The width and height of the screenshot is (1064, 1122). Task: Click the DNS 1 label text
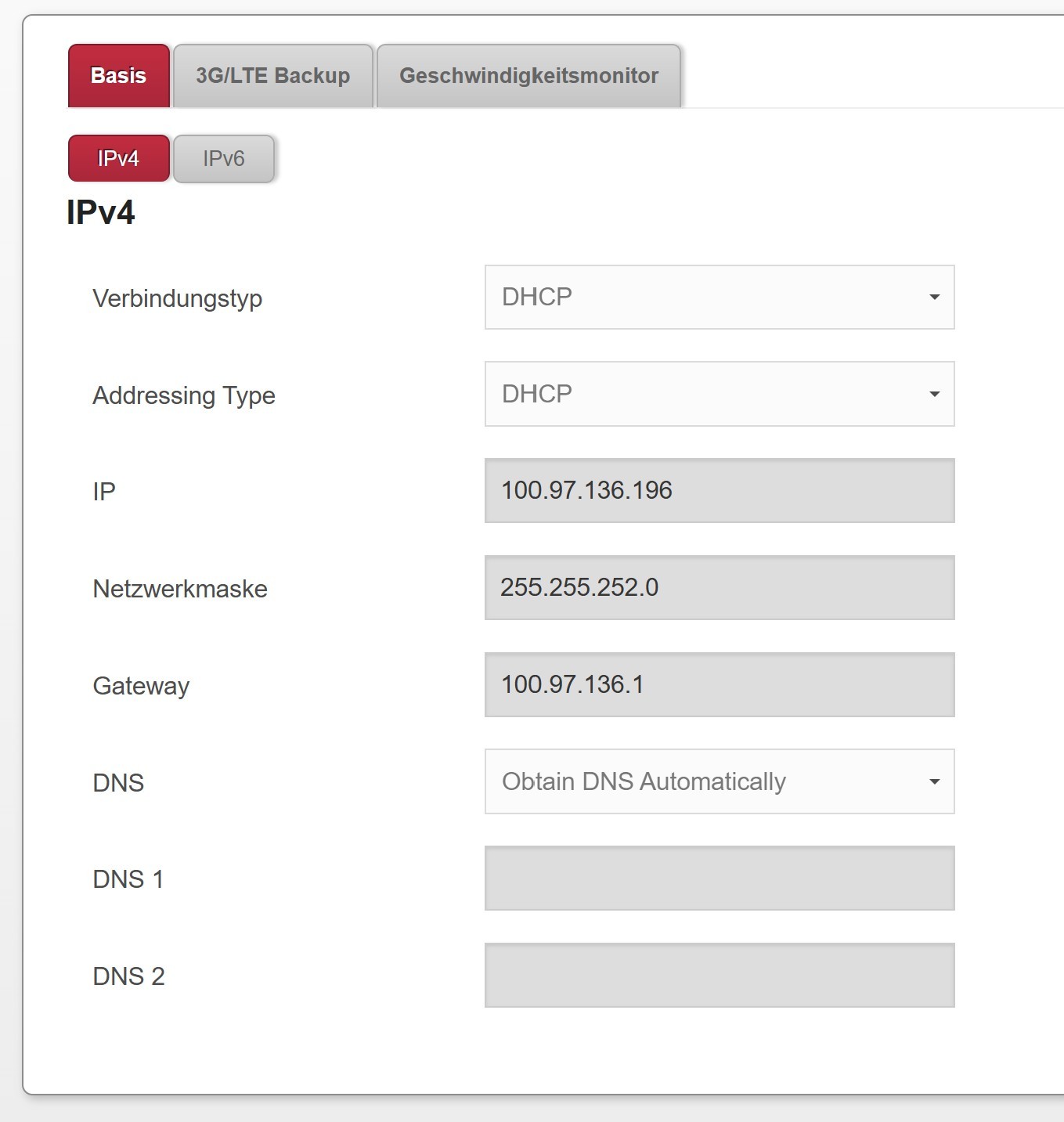[128, 879]
